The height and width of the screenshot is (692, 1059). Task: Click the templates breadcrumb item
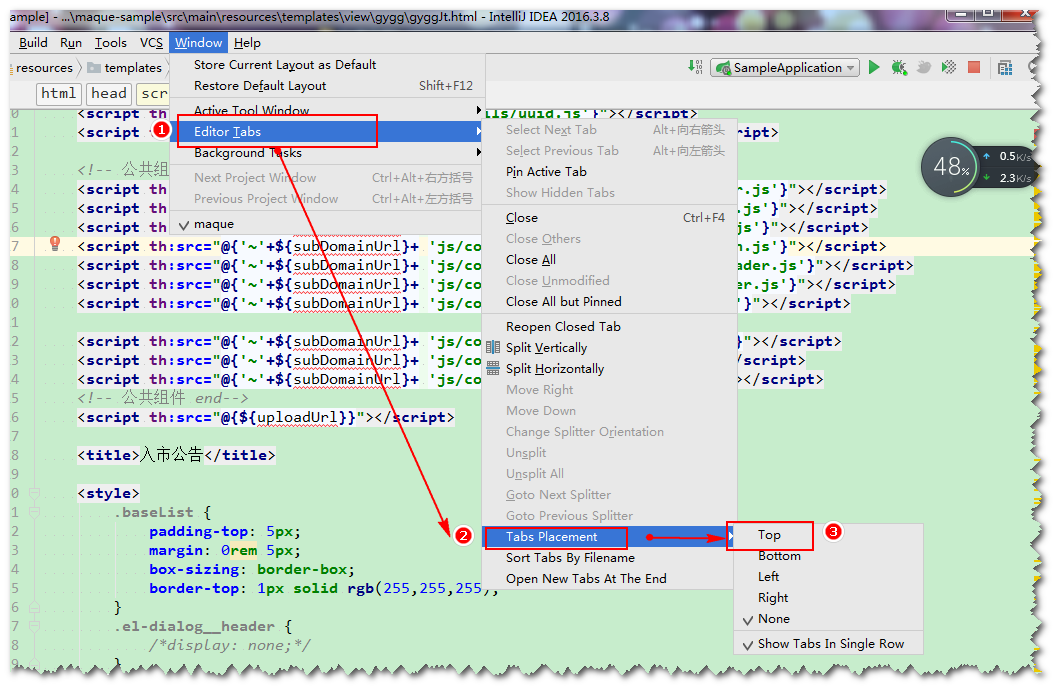[x=133, y=68]
